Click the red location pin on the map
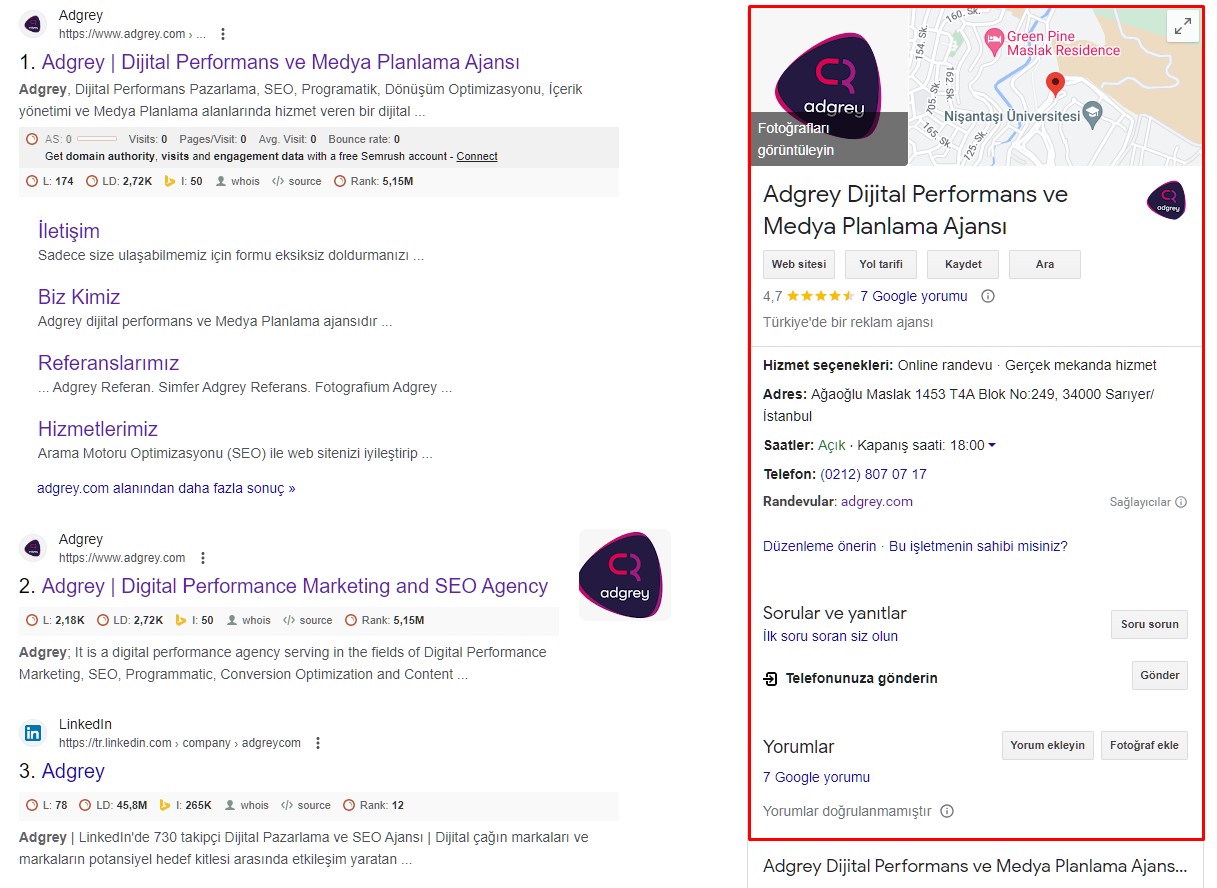The image size is (1217, 888). pyautogui.click(x=1055, y=84)
